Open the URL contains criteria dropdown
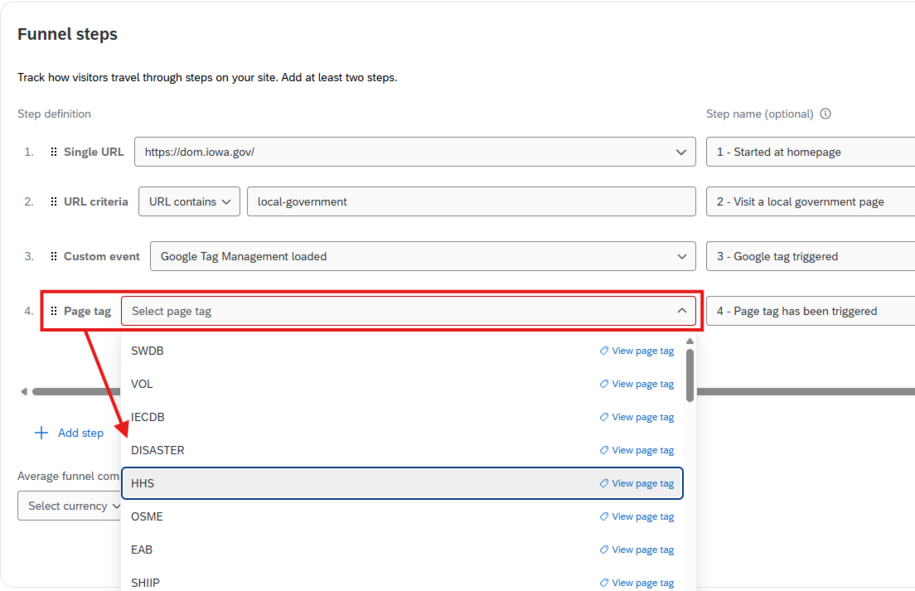Viewport: 915px width, 591px height. coord(189,201)
